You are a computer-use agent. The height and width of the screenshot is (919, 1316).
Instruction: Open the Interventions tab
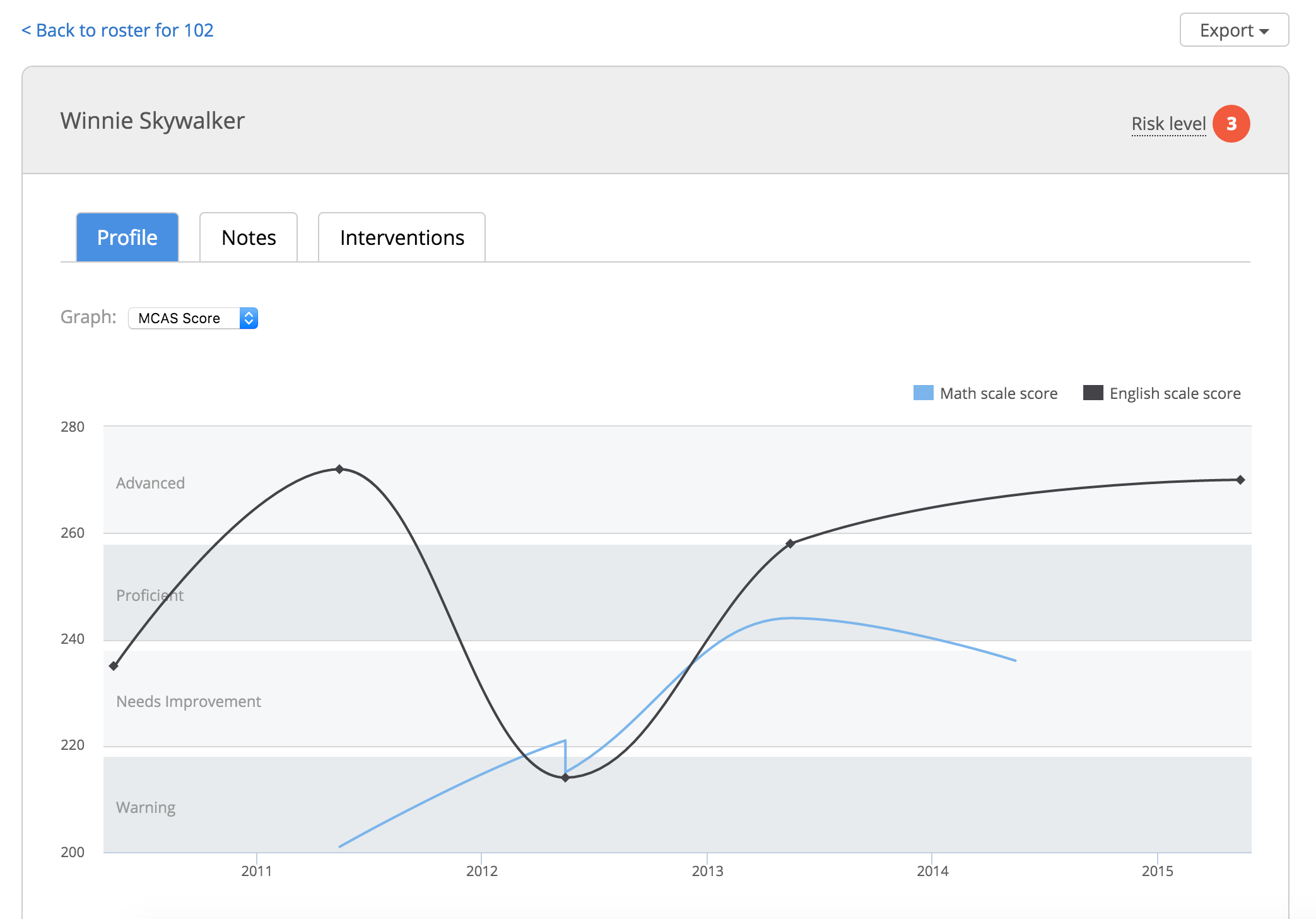coord(402,237)
